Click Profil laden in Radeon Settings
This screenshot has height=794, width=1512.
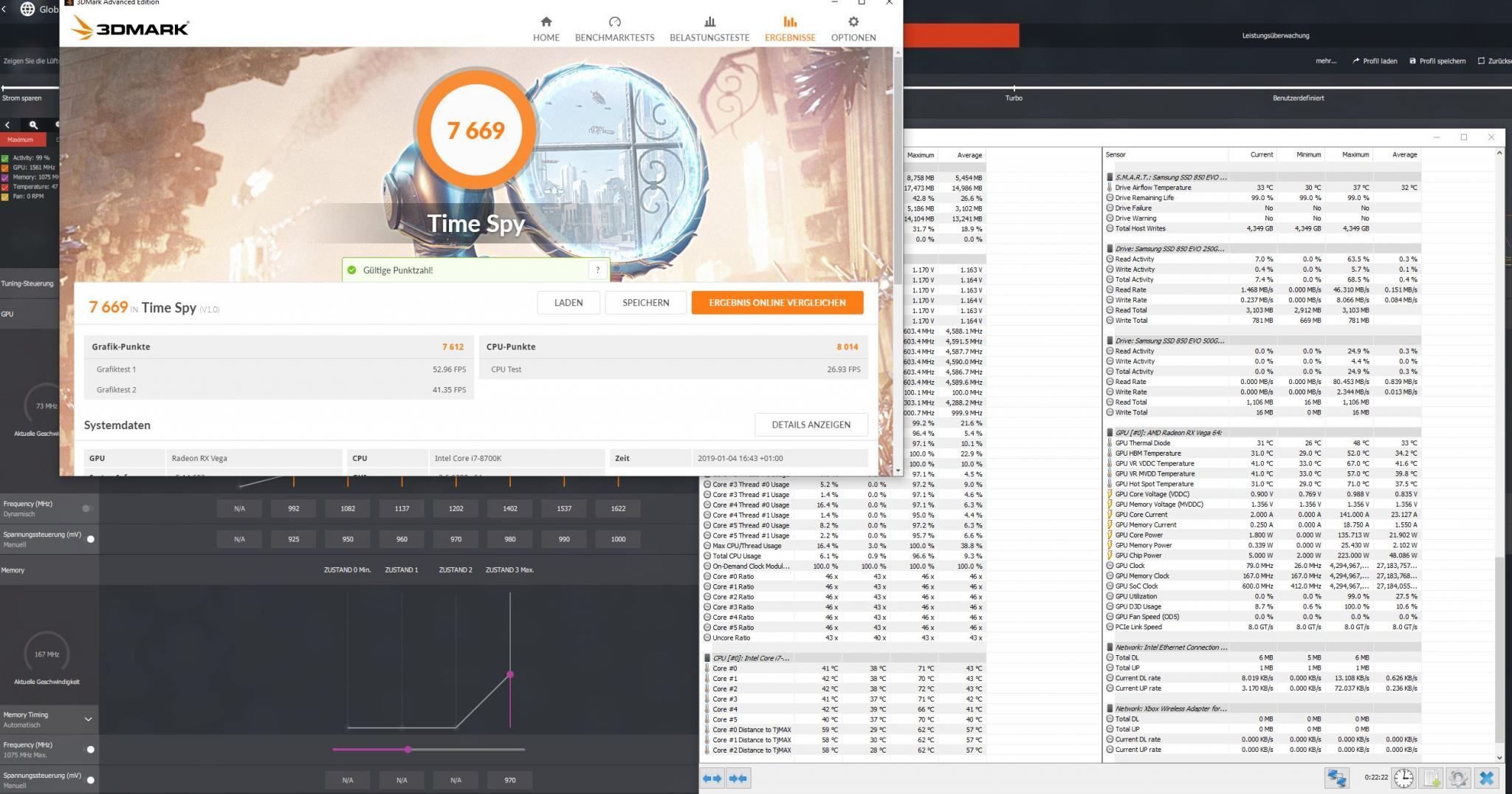(x=1375, y=61)
